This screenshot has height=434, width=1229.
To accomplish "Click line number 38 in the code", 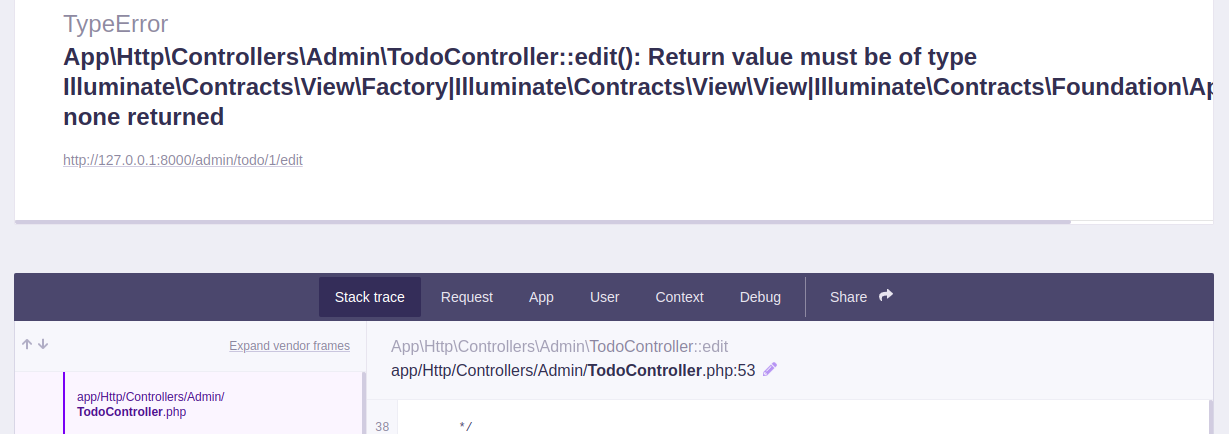I will click(x=382, y=427).
